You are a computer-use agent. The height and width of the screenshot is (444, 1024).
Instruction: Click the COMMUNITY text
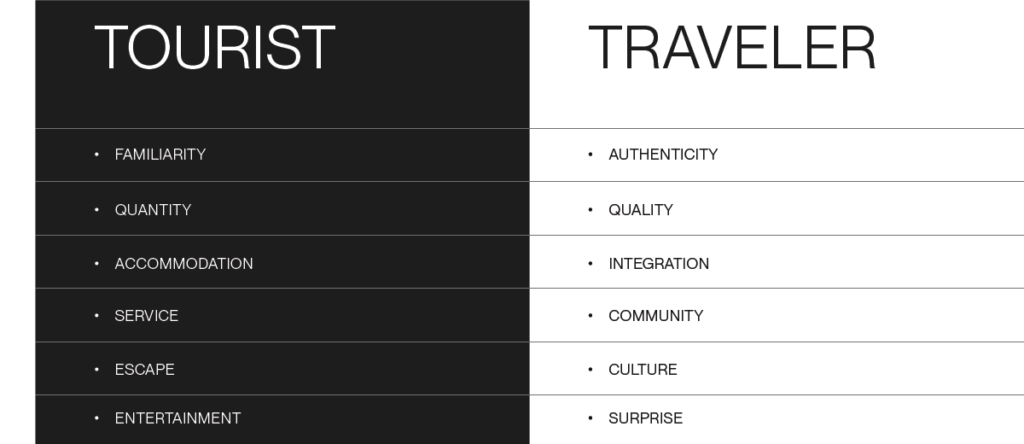point(655,316)
